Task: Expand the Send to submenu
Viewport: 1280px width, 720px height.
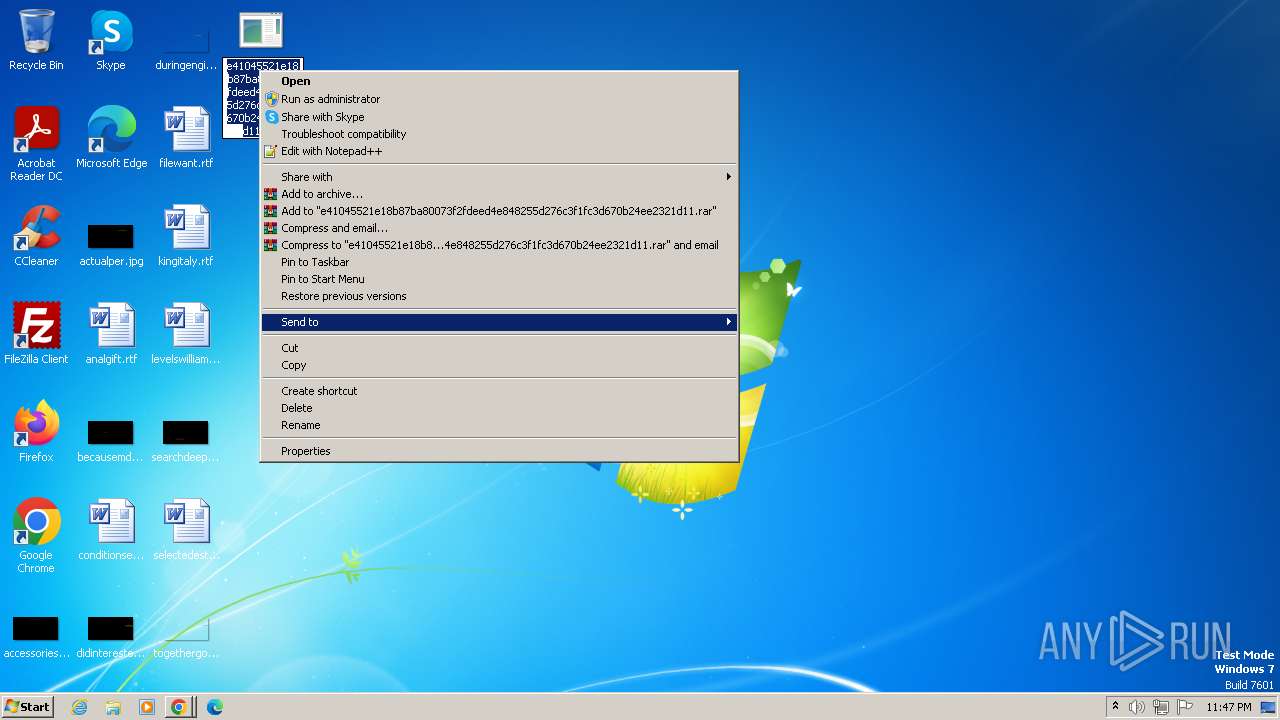Action: coord(499,322)
